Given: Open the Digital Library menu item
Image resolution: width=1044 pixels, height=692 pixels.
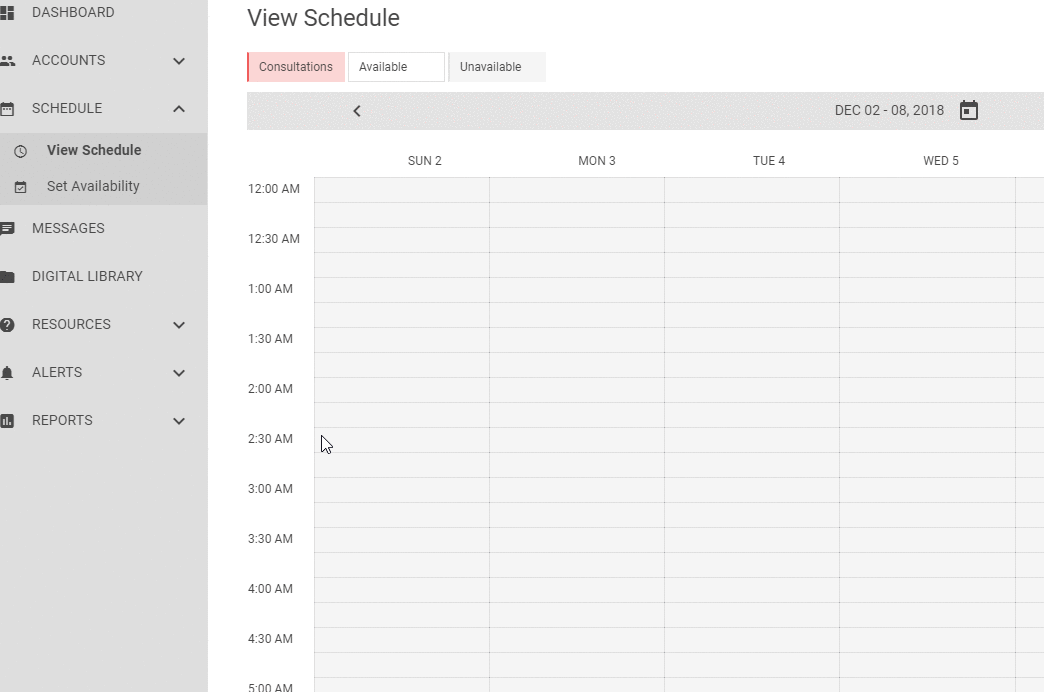Looking at the screenshot, I should 87,276.
